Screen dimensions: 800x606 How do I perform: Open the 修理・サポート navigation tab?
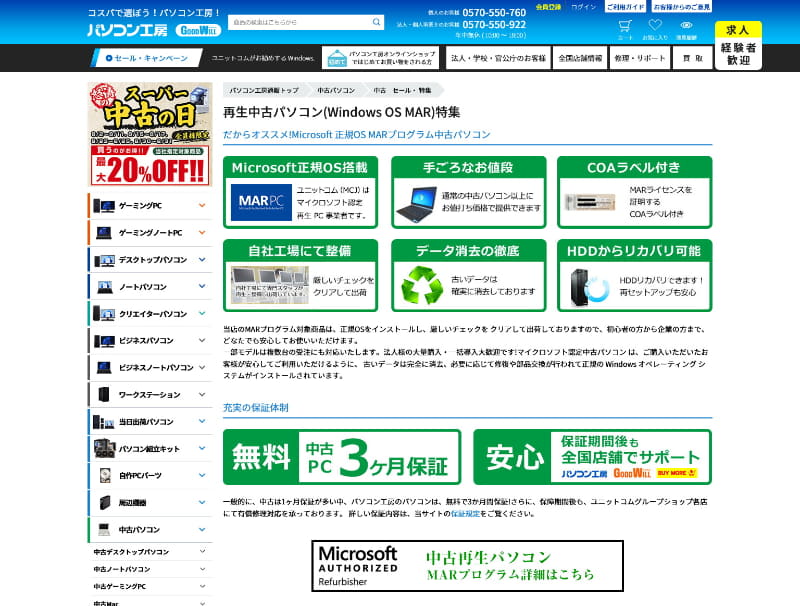pyautogui.click(x=640, y=57)
